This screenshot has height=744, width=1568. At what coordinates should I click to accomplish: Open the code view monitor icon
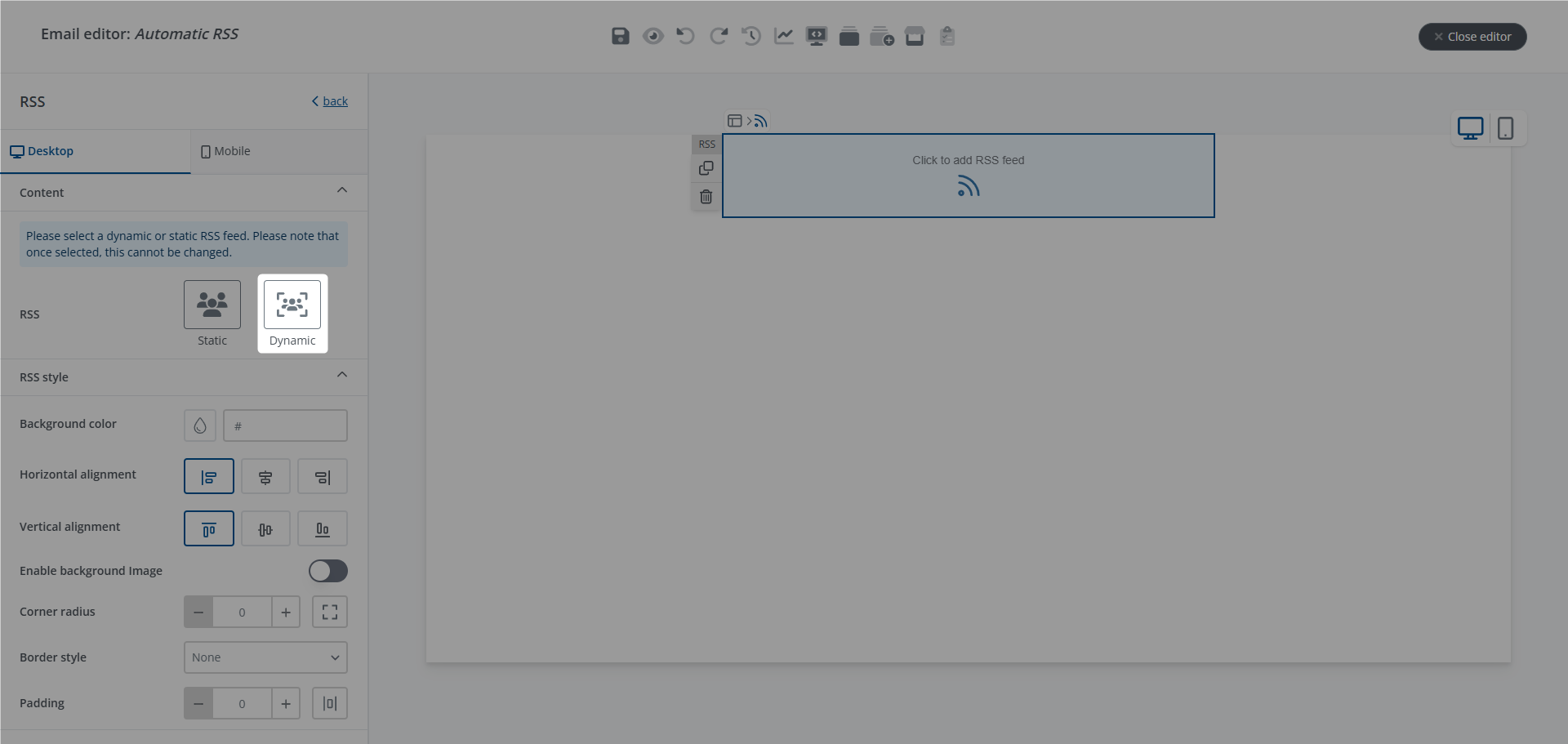click(817, 36)
